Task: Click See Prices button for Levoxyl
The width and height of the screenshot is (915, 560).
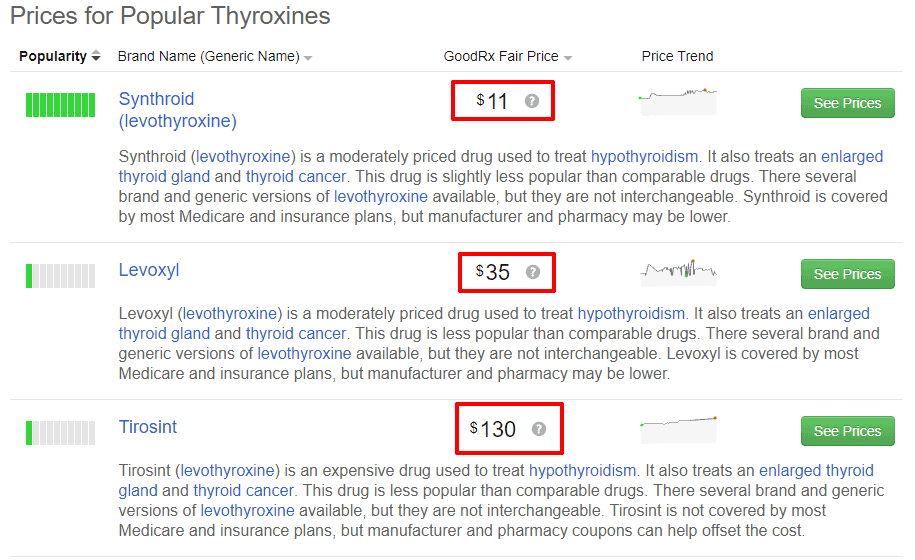Action: 847,274
